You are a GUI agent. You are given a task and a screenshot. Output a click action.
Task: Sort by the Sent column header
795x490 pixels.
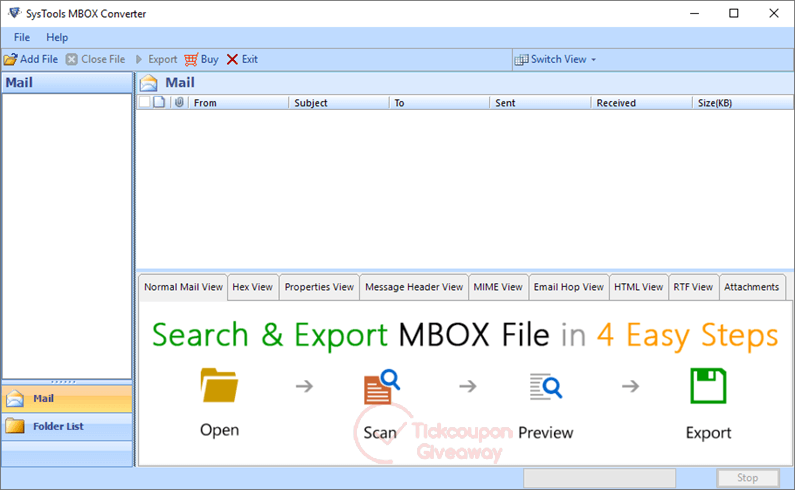[x=540, y=103]
